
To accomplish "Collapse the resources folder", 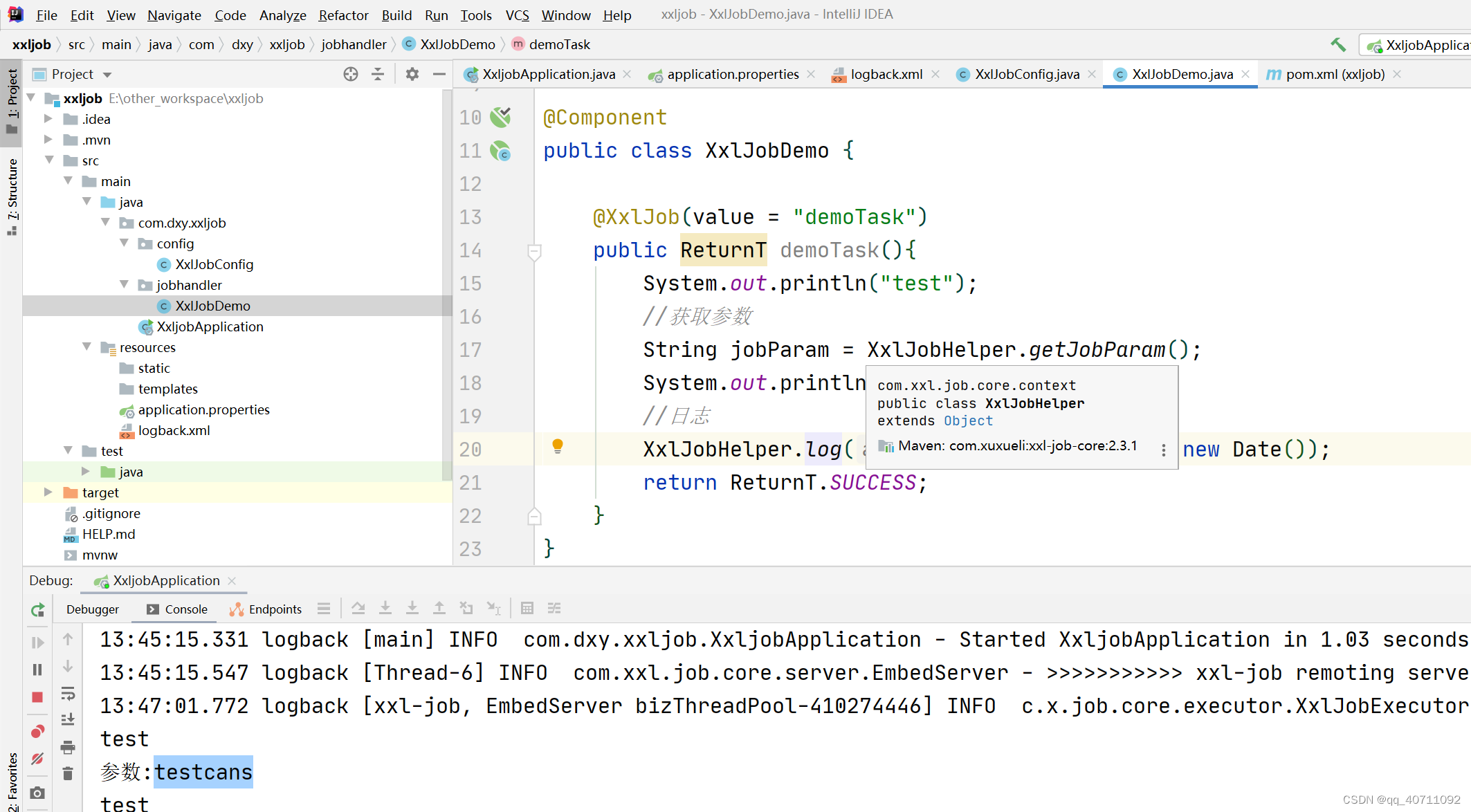I will tap(86, 347).
